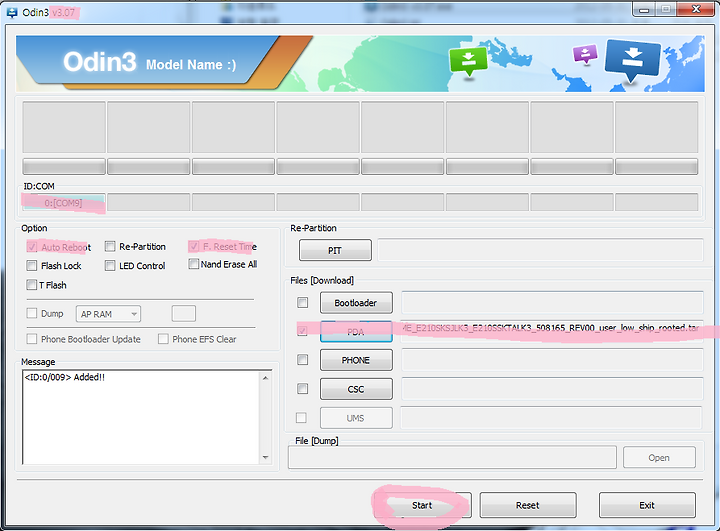Viewport: 720px width, 531px height.
Task: Click the Bootloader file button
Action: pyautogui.click(x=356, y=303)
